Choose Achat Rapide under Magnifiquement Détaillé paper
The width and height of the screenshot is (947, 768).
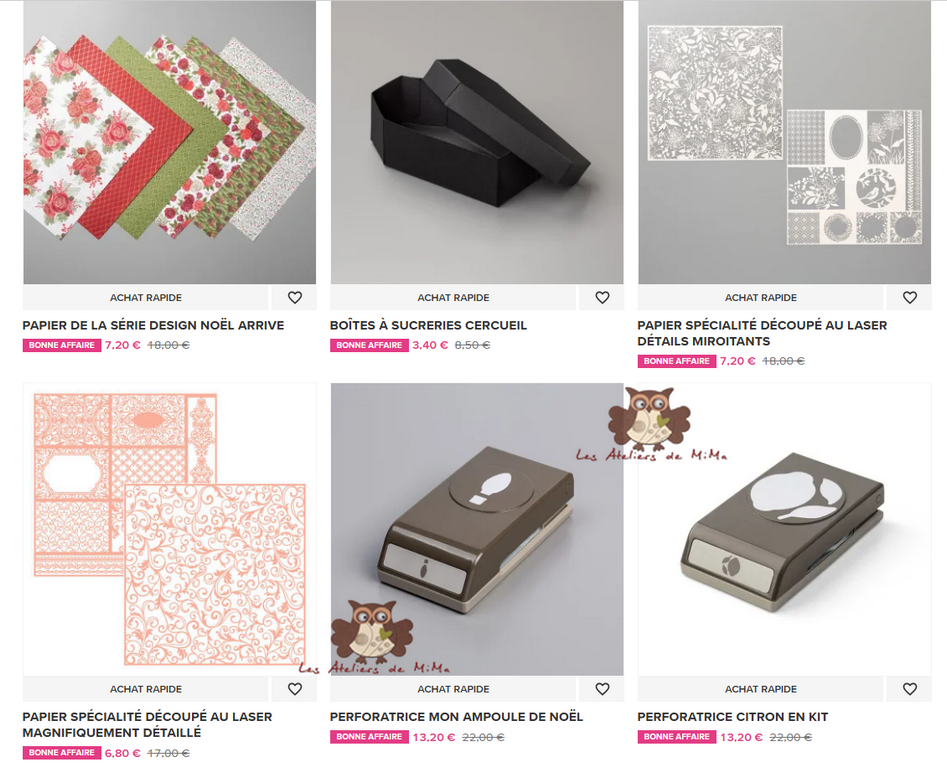(x=146, y=689)
